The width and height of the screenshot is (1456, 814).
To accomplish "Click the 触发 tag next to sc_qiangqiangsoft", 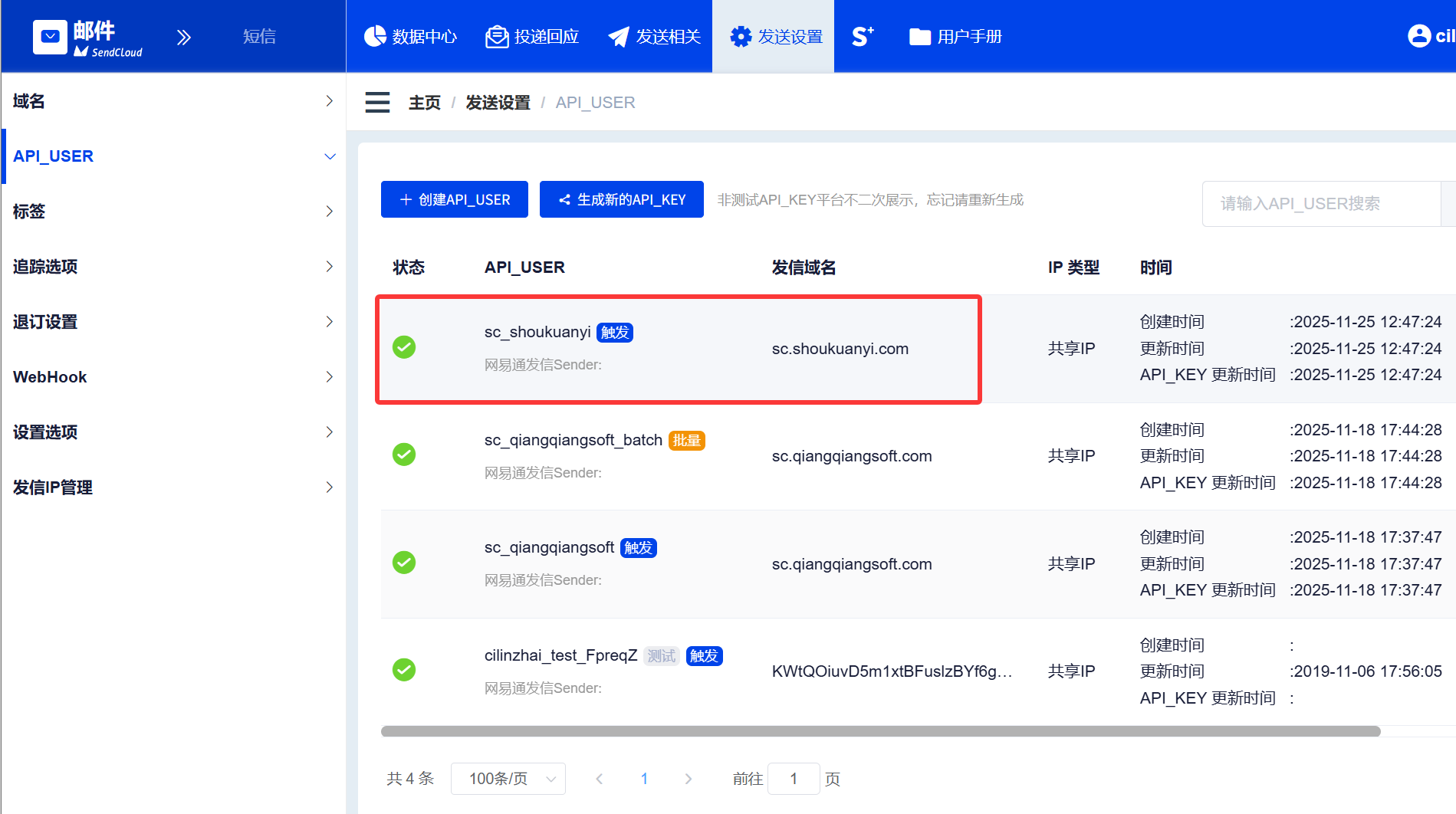I will pyautogui.click(x=638, y=548).
